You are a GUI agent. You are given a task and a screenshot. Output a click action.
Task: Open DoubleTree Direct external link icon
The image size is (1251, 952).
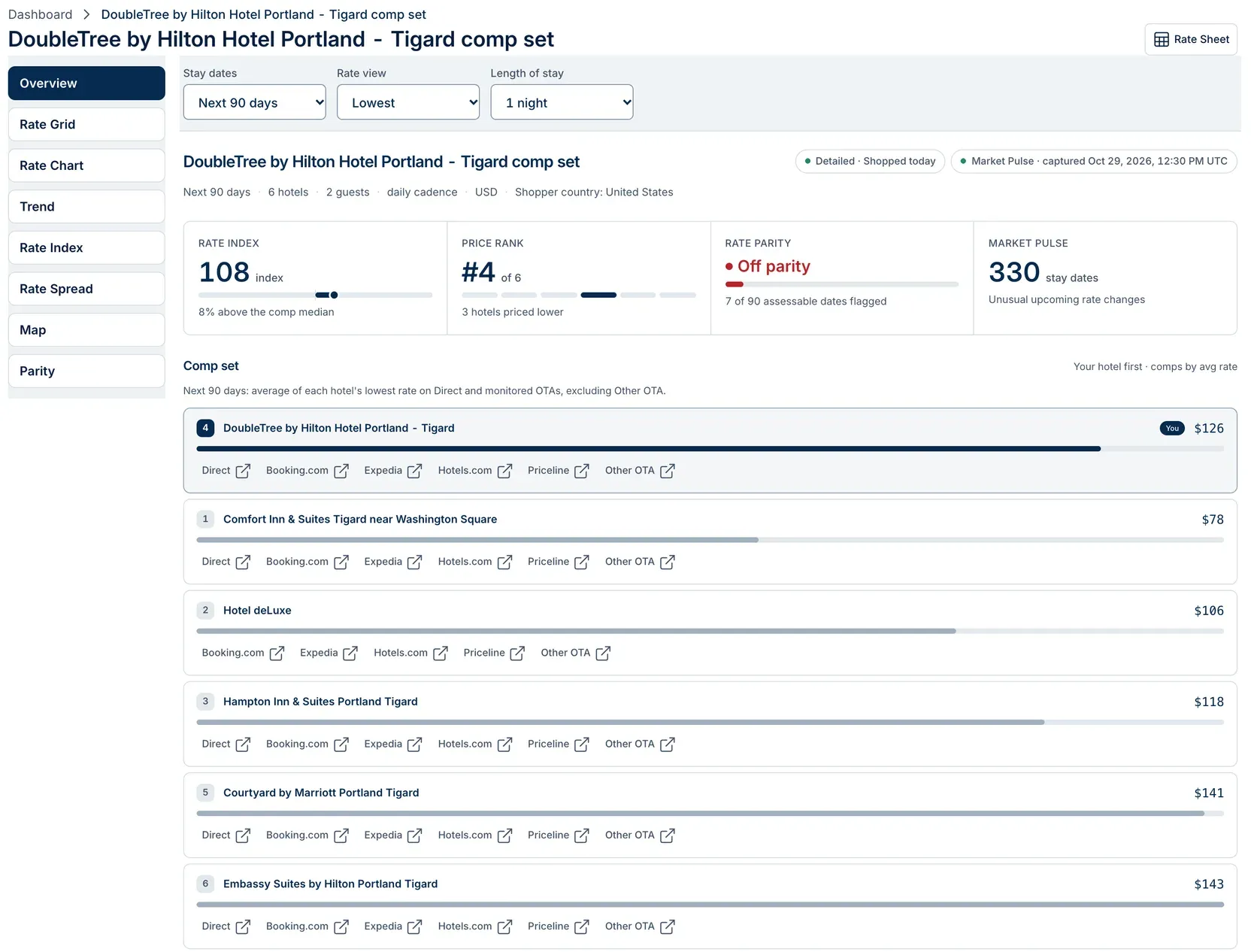click(x=243, y=471)
